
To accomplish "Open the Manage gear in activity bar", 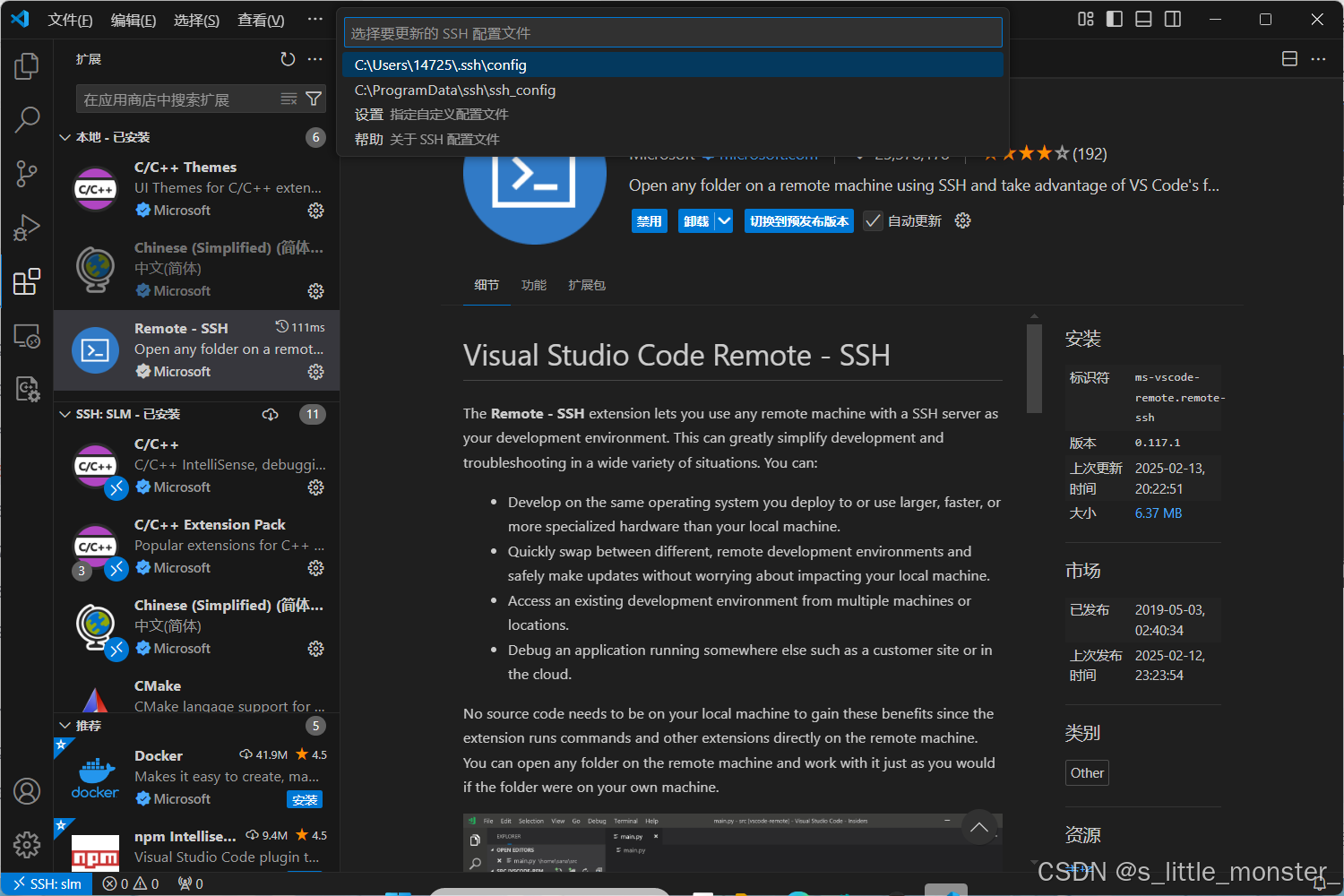I will click(27, 845).
